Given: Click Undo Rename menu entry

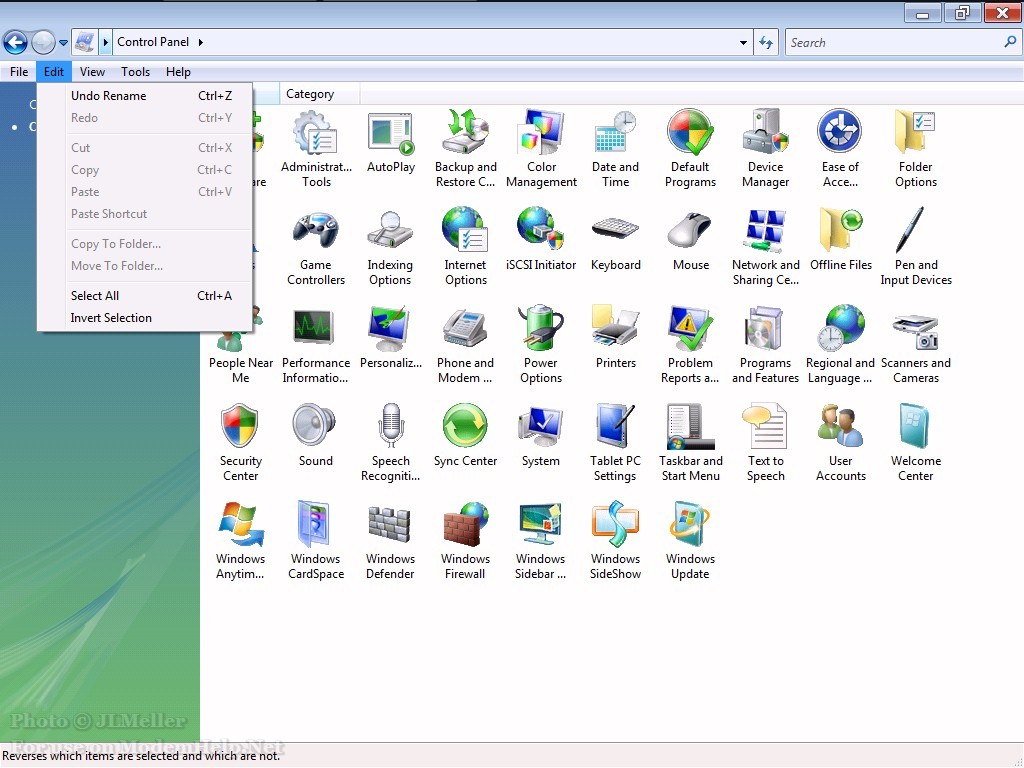Looking at the screenshot, I should tap(108, 96).
